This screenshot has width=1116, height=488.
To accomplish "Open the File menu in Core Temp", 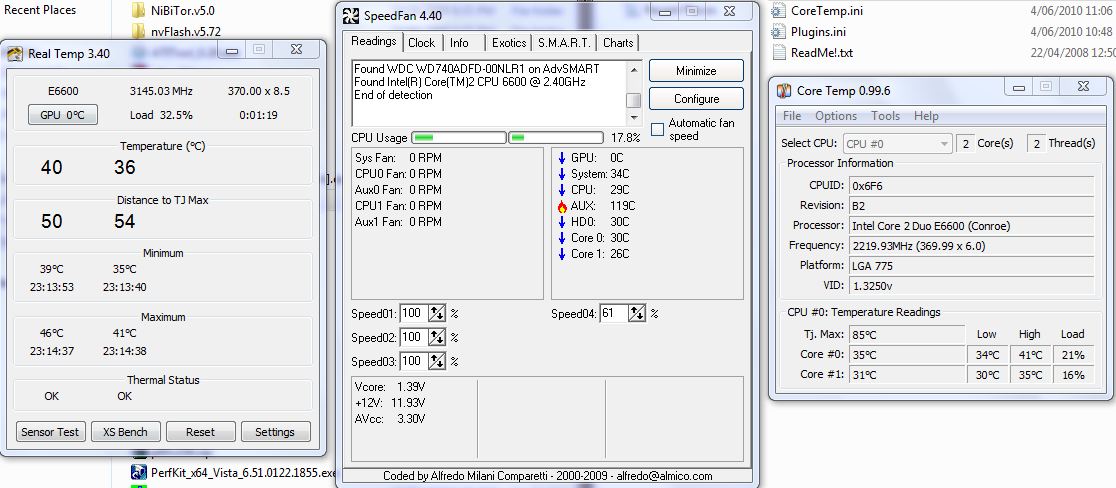I will pyautogui.click(x=791, y=116).
